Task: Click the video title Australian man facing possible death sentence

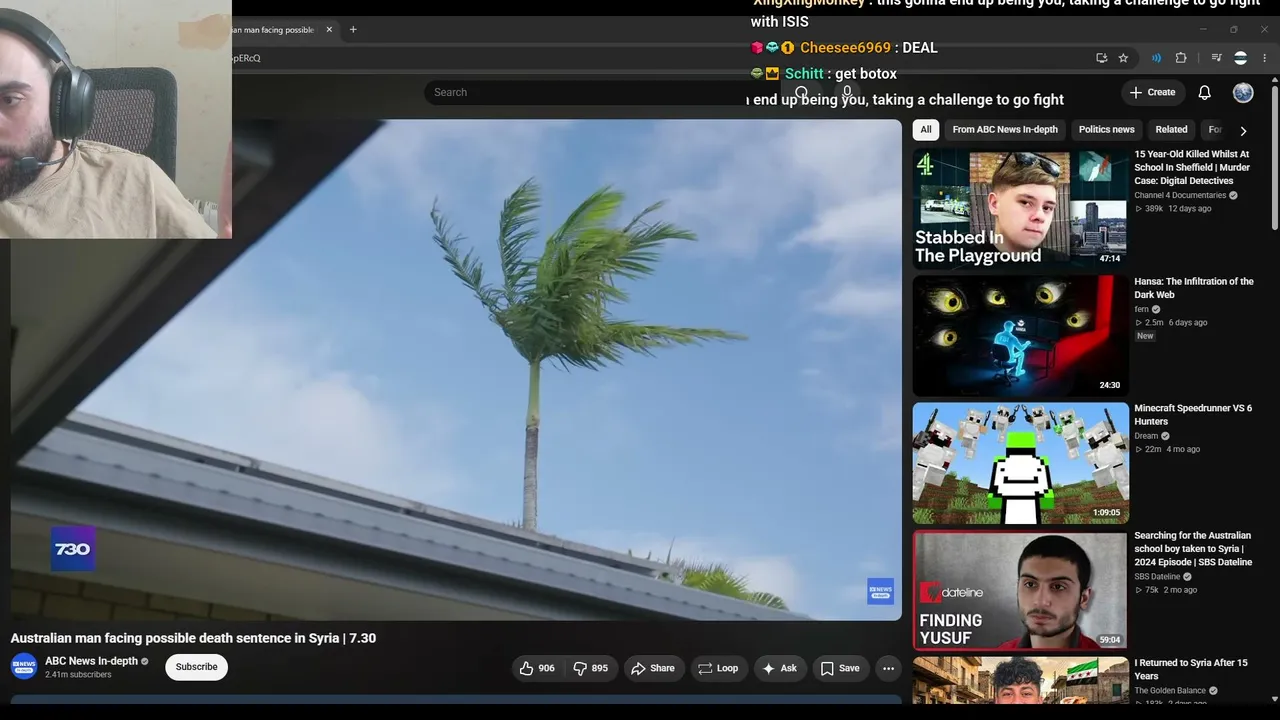Action: pyautogui.click(x=194, y=638)
